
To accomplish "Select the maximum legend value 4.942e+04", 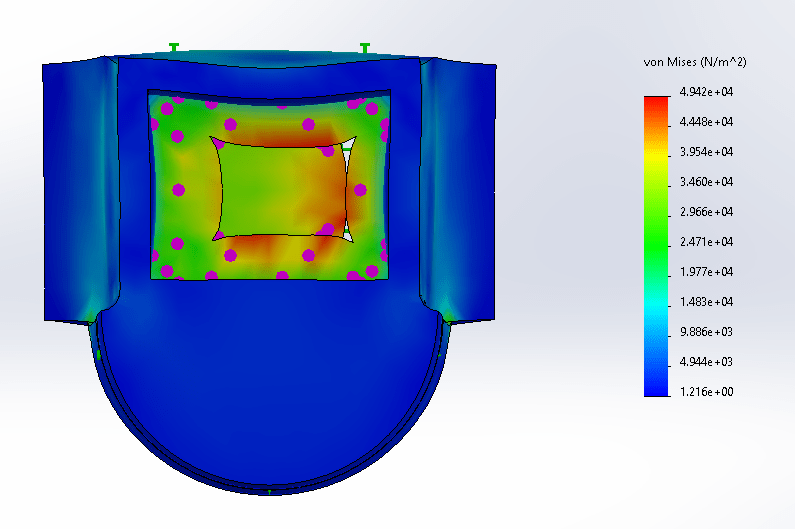I will pyautogui.click(x=707, y=92).
